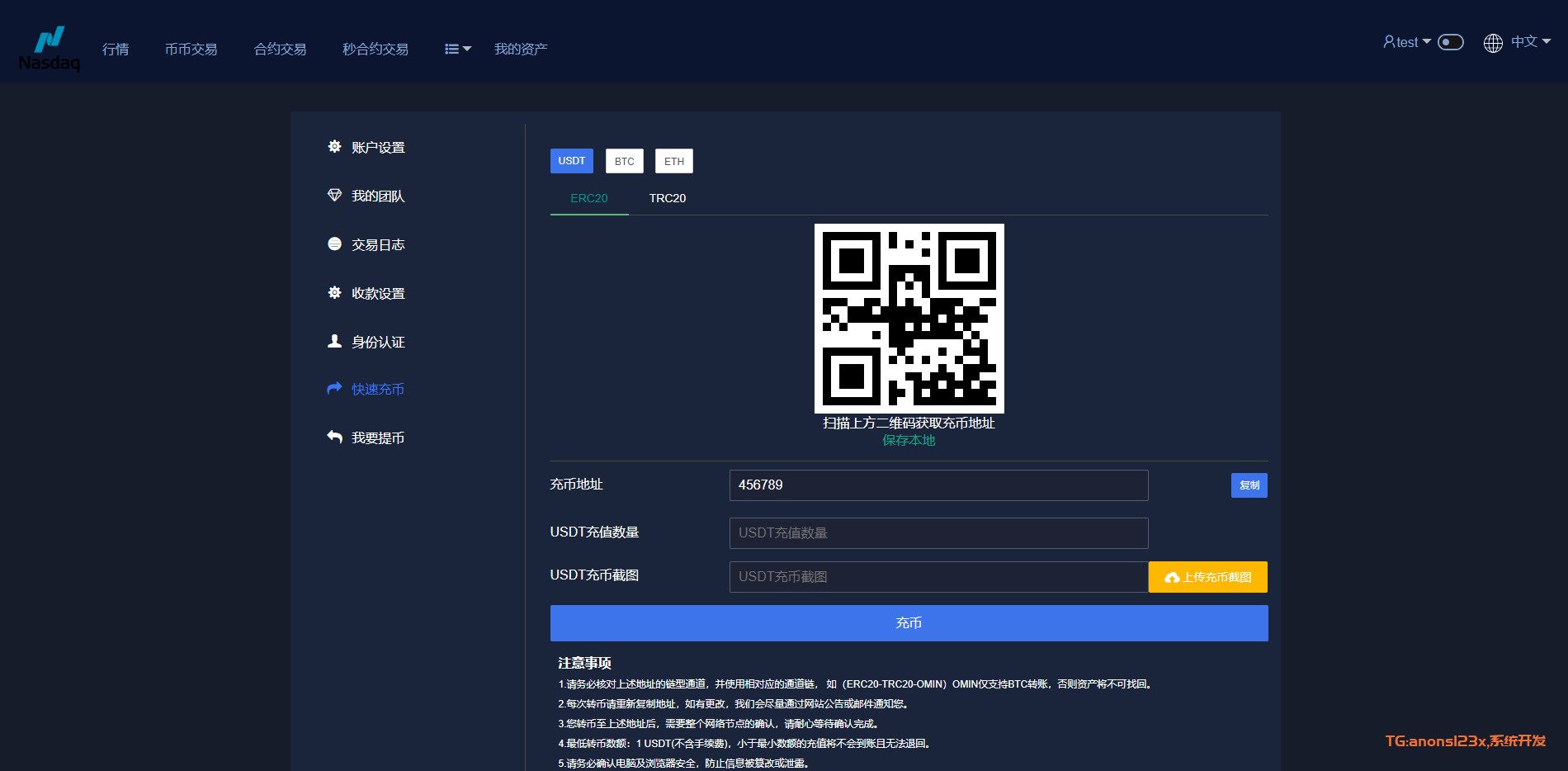
Task: Select 秒合约交易 in top navigation
Action: coord(375,50)
